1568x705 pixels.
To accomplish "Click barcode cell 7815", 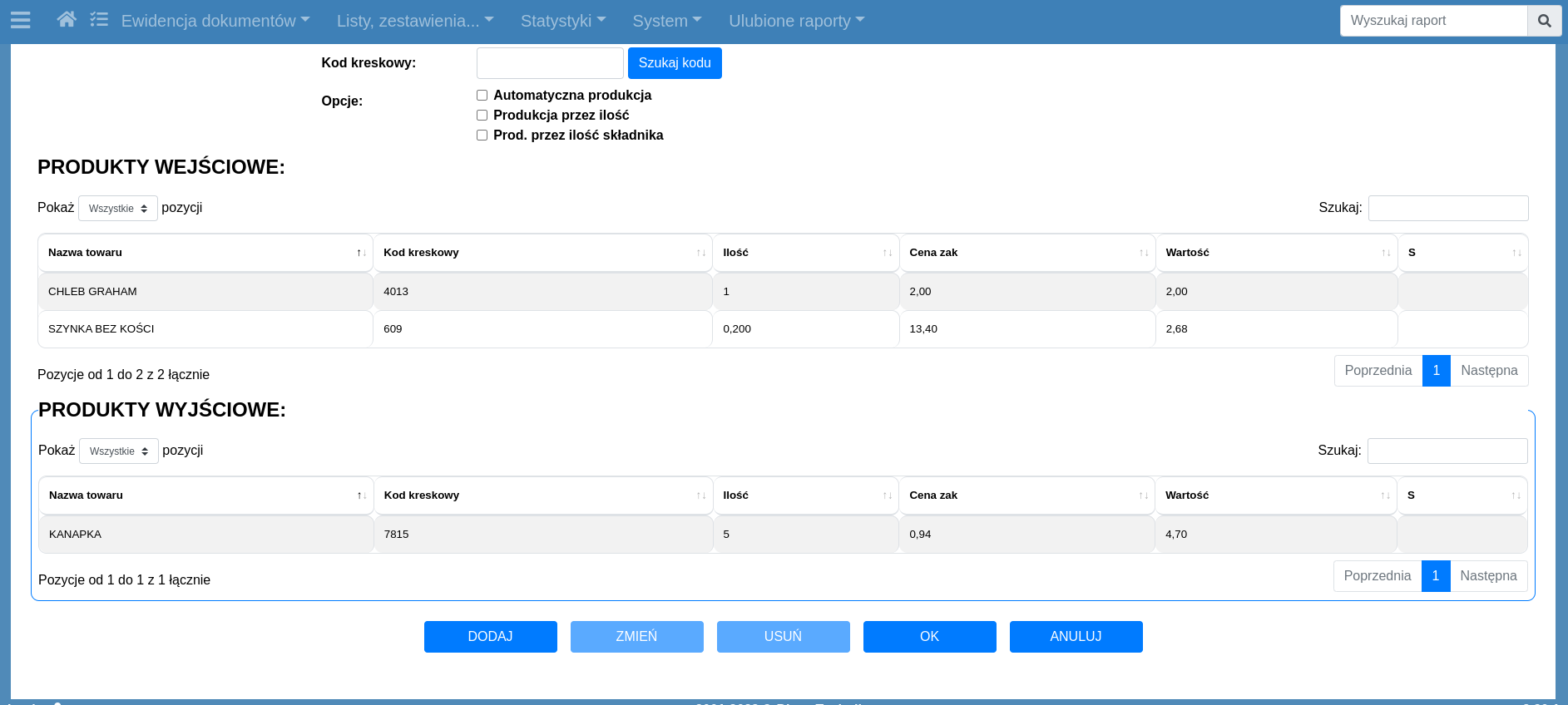I will pos(543,535).
